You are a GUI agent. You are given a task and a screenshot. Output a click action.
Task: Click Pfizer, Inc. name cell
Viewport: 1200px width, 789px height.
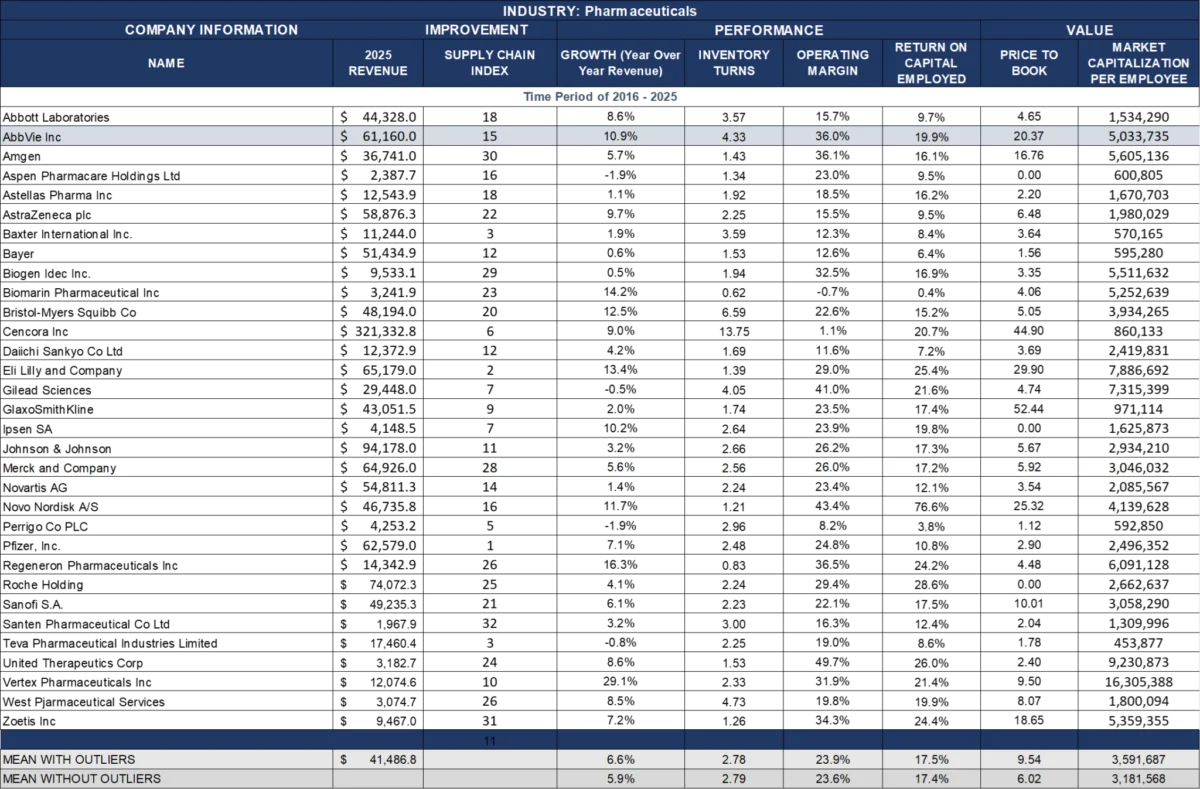[x=166, y=546]
